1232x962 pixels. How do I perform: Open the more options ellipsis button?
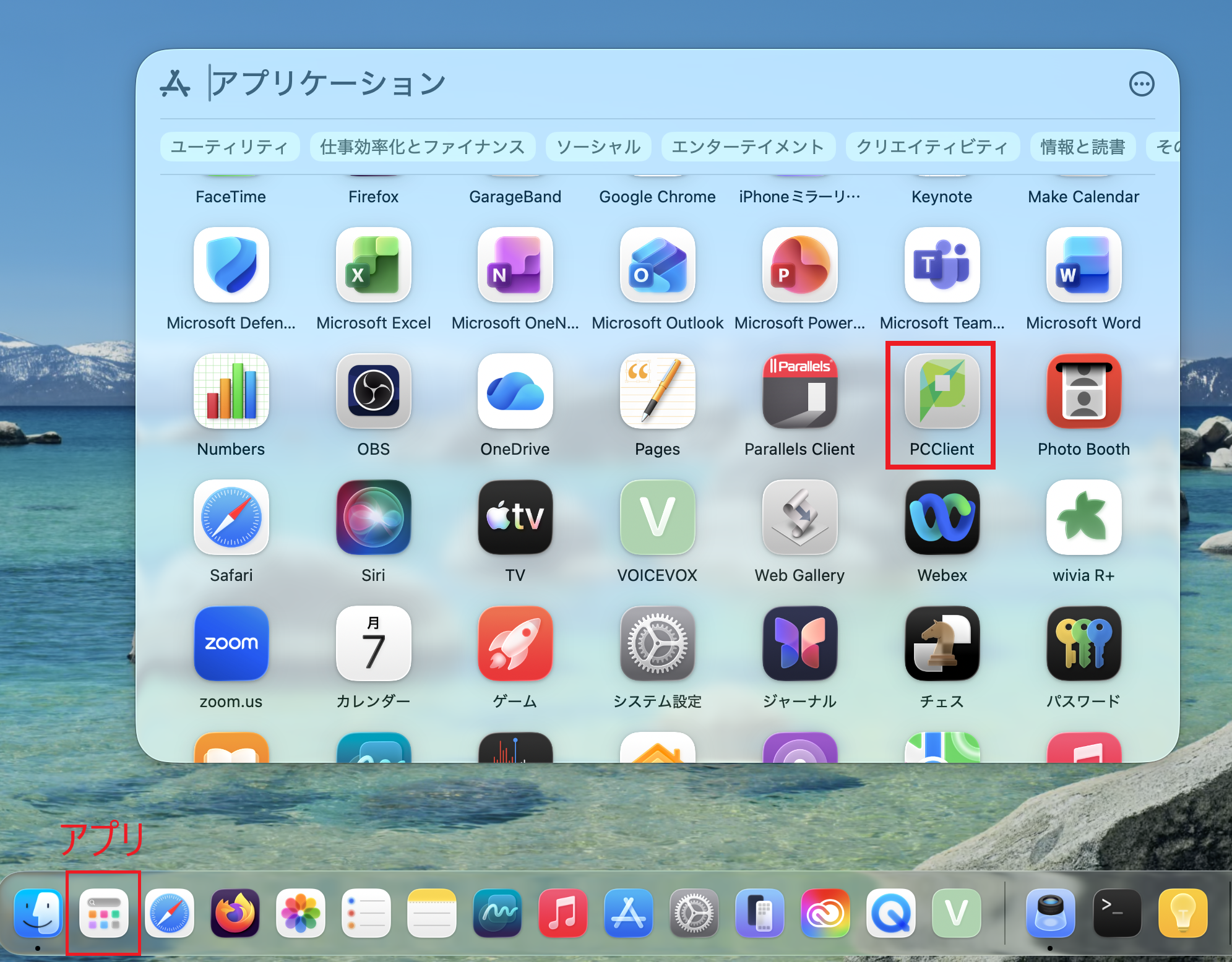1142,84
